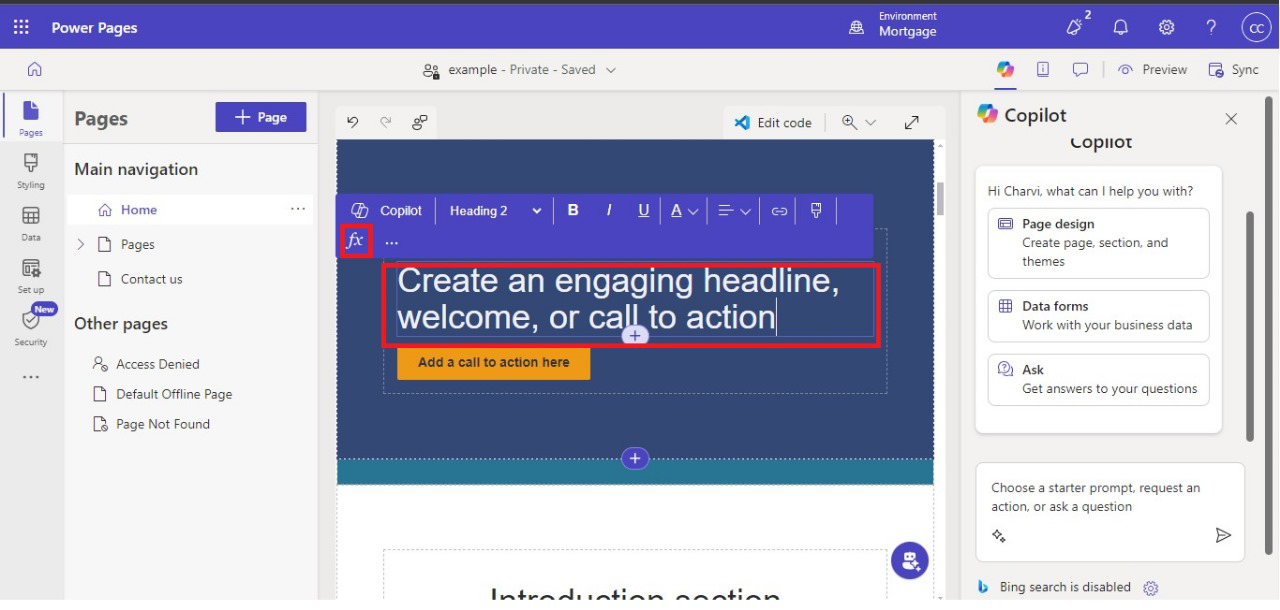The width and height of the screenshot is (1280, 610).
Task: Open the Set up workspace
Action: click(x=31, y=276)
